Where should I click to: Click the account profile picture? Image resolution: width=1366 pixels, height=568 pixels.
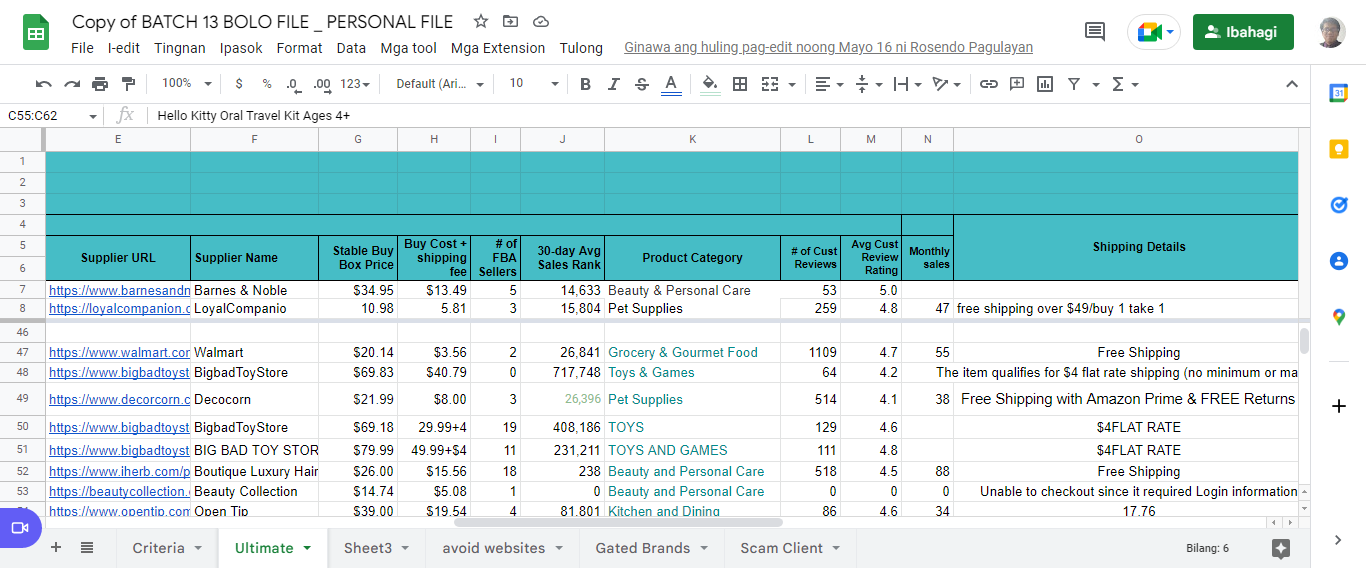click(1331, 32)
